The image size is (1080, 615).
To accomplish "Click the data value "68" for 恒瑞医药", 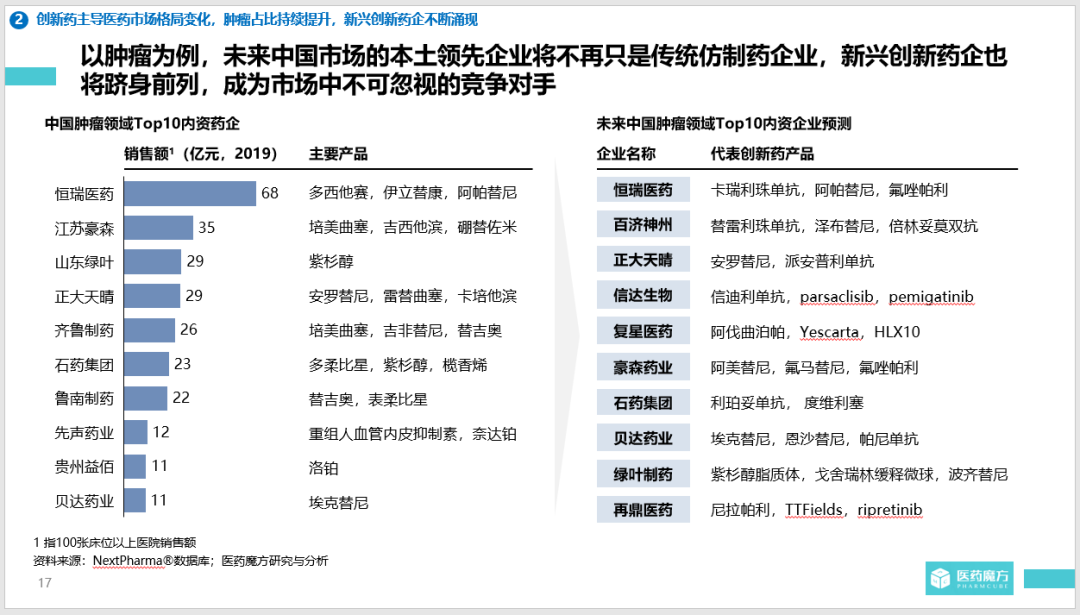I will tap(270, 194).
